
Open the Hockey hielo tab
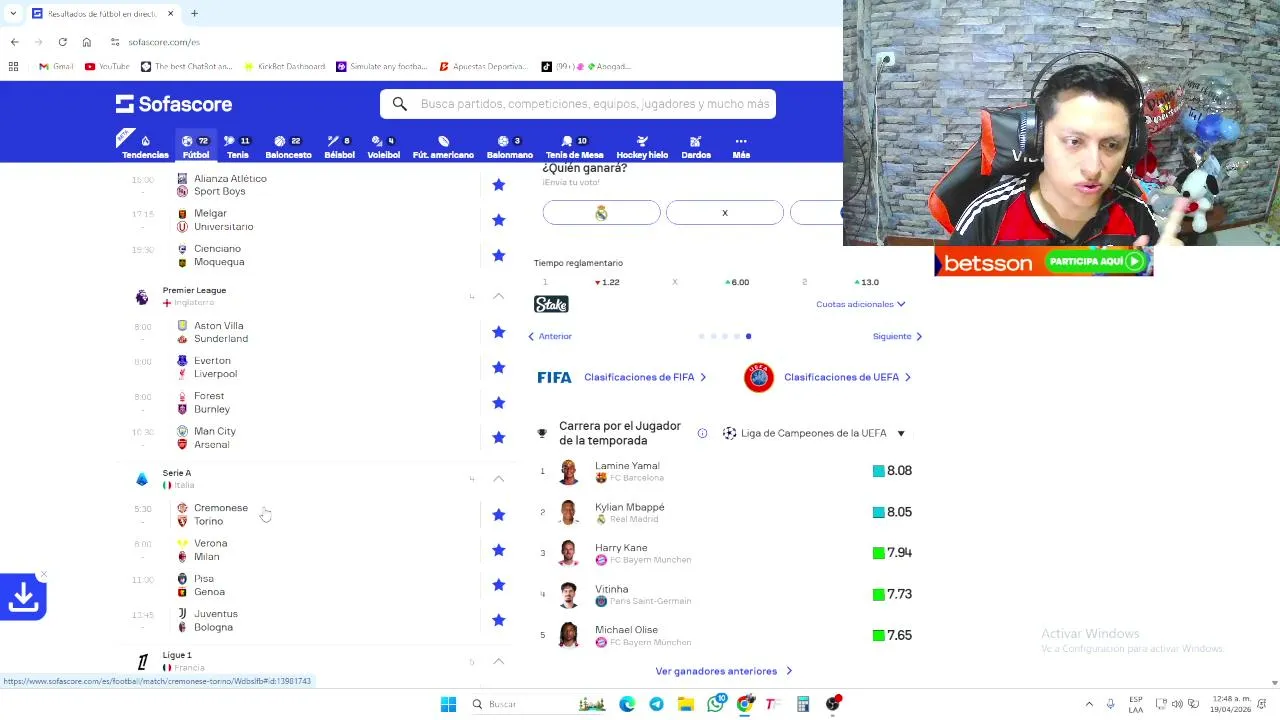pyautogui.click(x=642, y=147)
